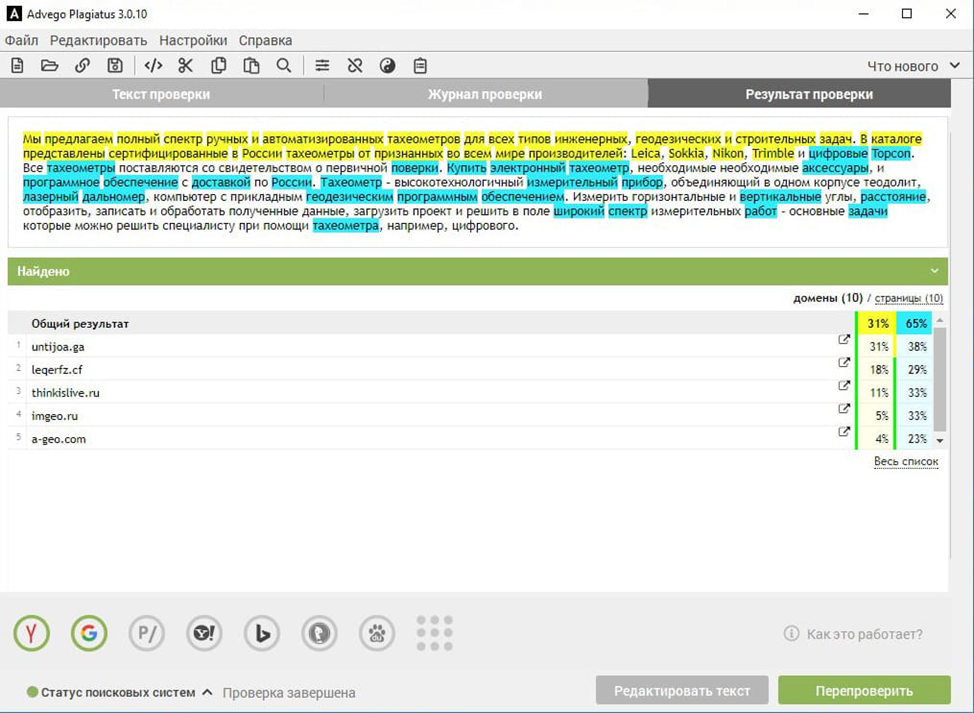
Task: Cut text with the scissors icon
Action: 186,65
